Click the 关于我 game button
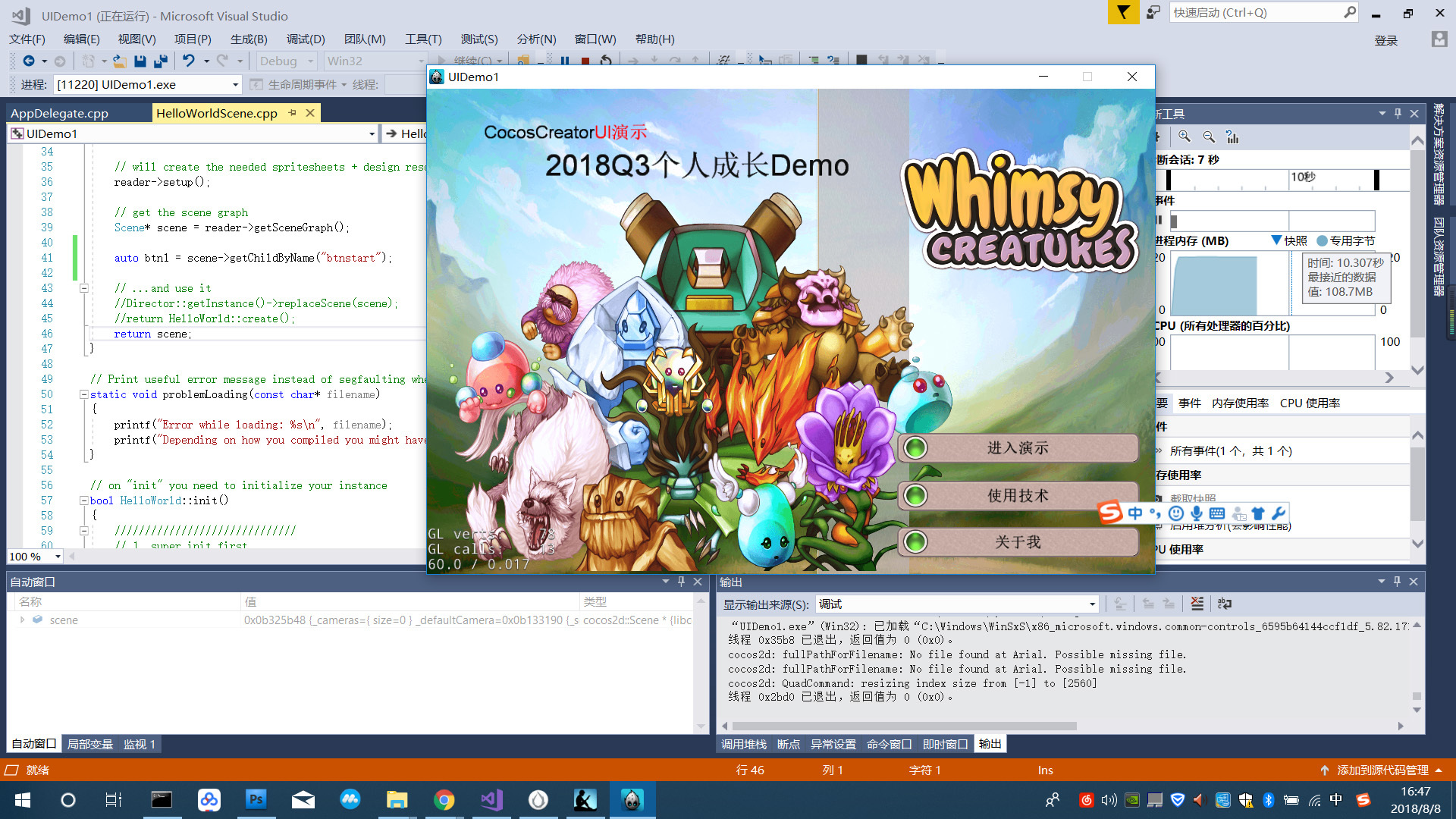1456x819 pixels. click(x=1018, y=542)
